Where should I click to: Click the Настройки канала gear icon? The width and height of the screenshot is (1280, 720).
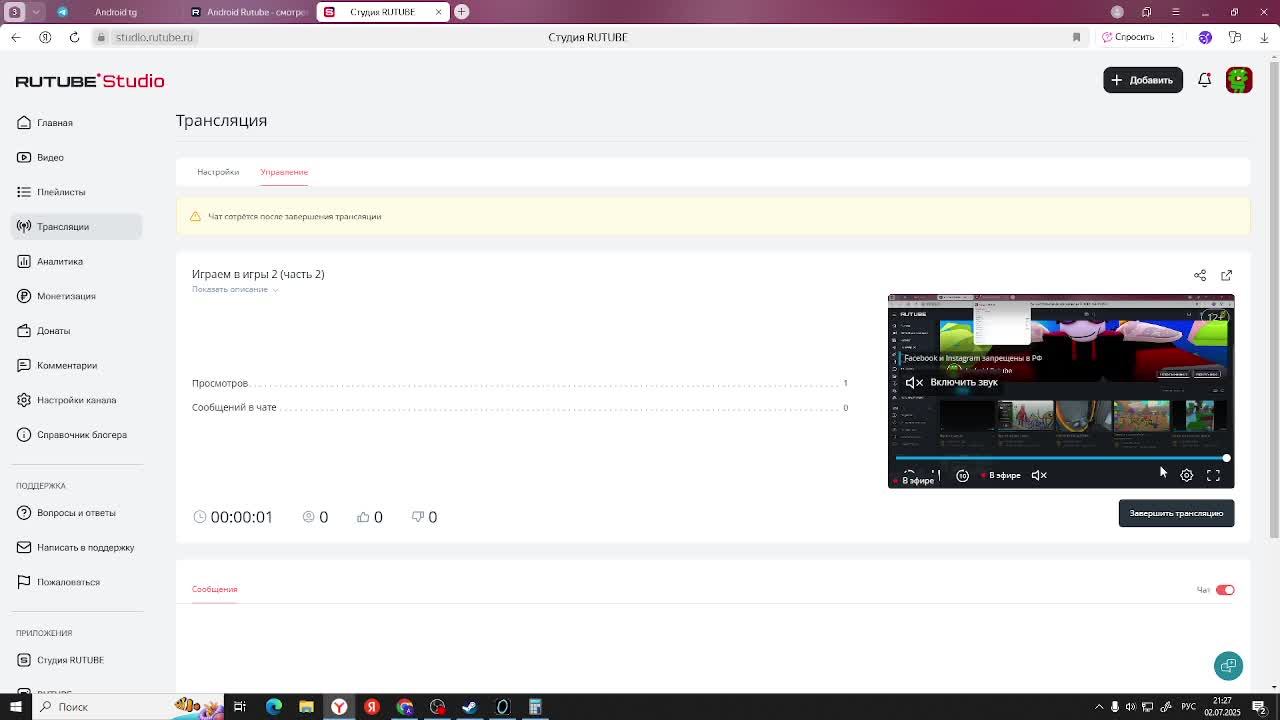[24, 400]
